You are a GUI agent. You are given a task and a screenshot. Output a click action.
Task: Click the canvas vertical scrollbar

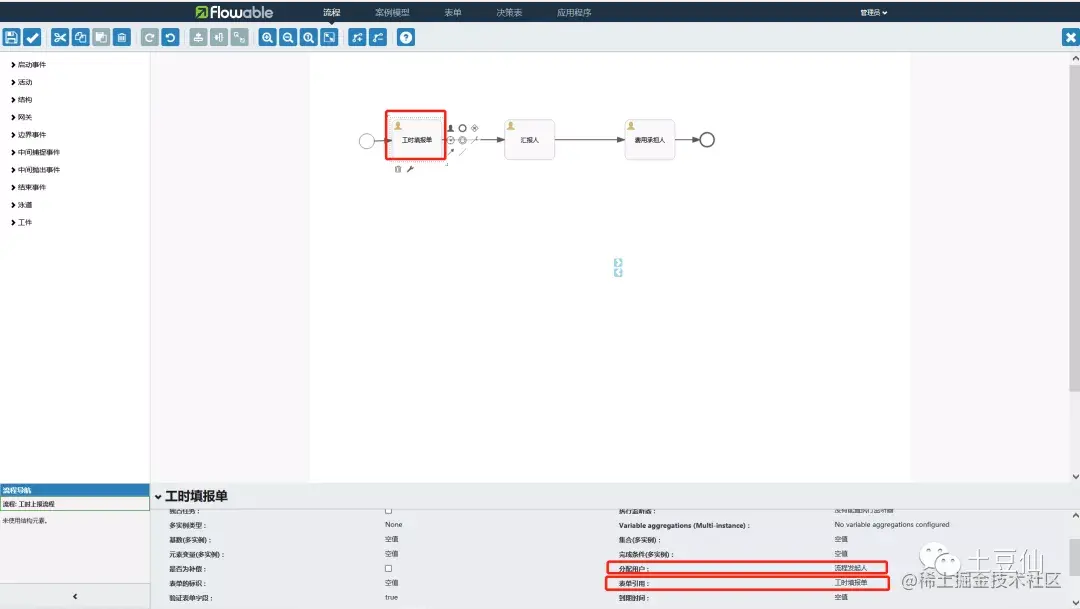[x=1074, y=227]
